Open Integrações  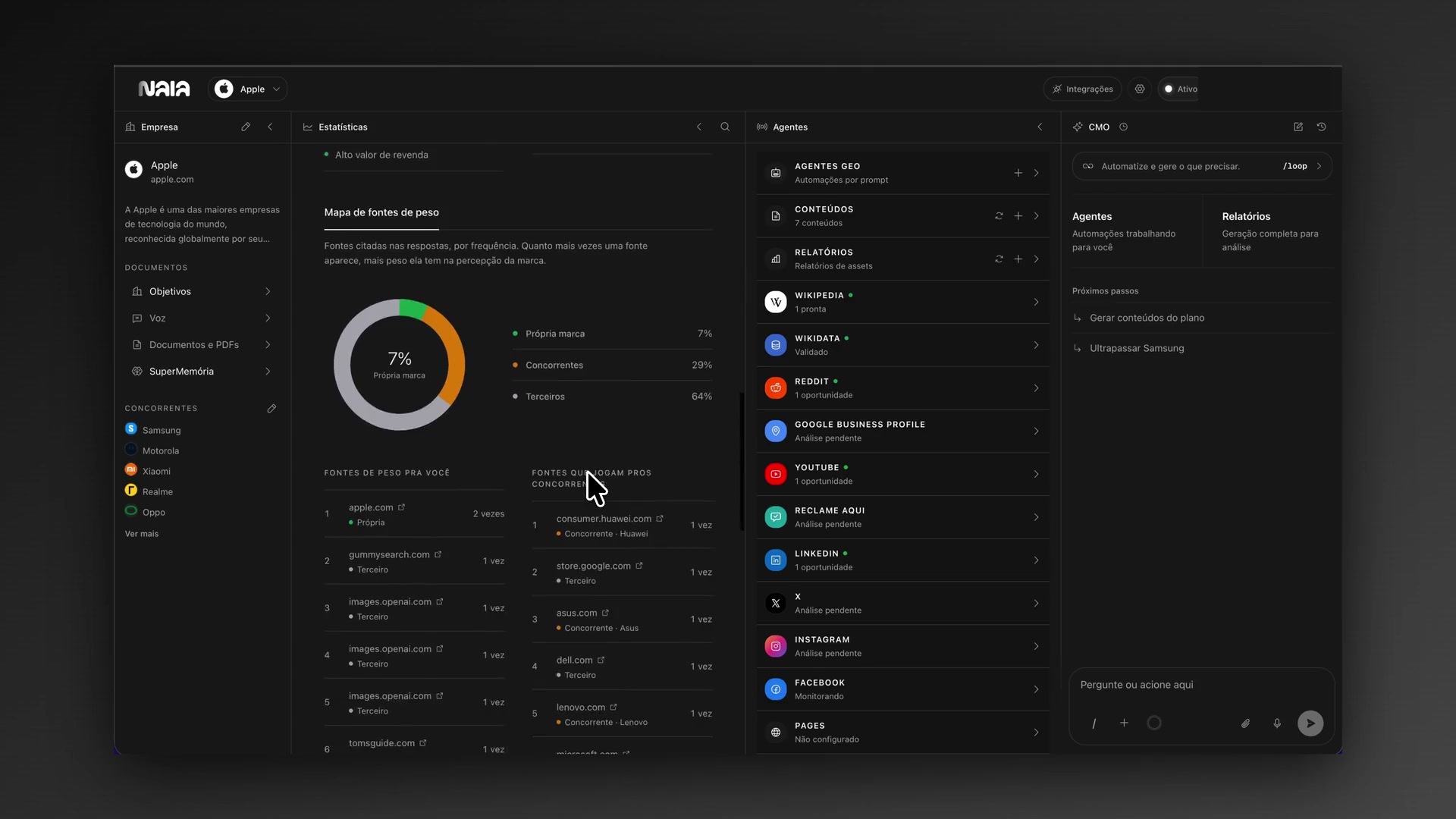[x=1082, y=89]
